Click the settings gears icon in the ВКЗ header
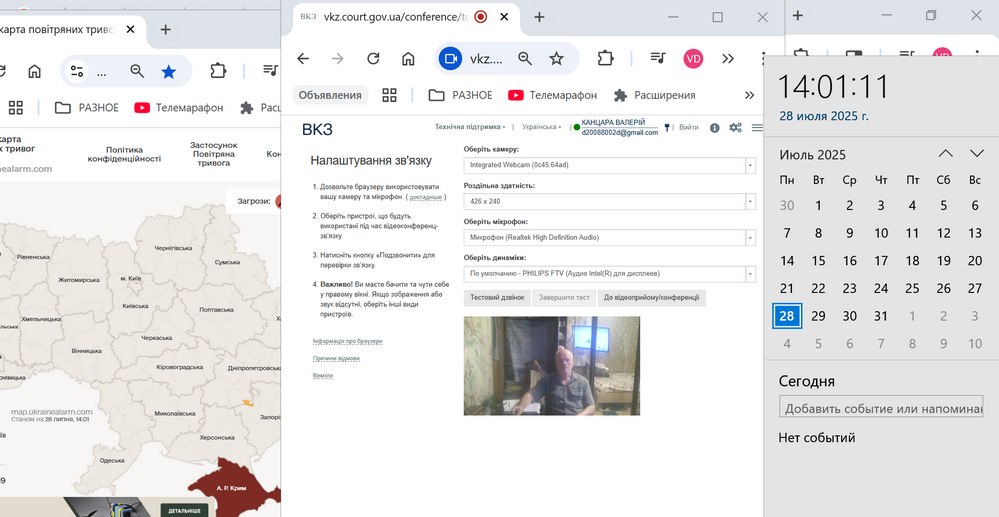 (x=735, y=128)
